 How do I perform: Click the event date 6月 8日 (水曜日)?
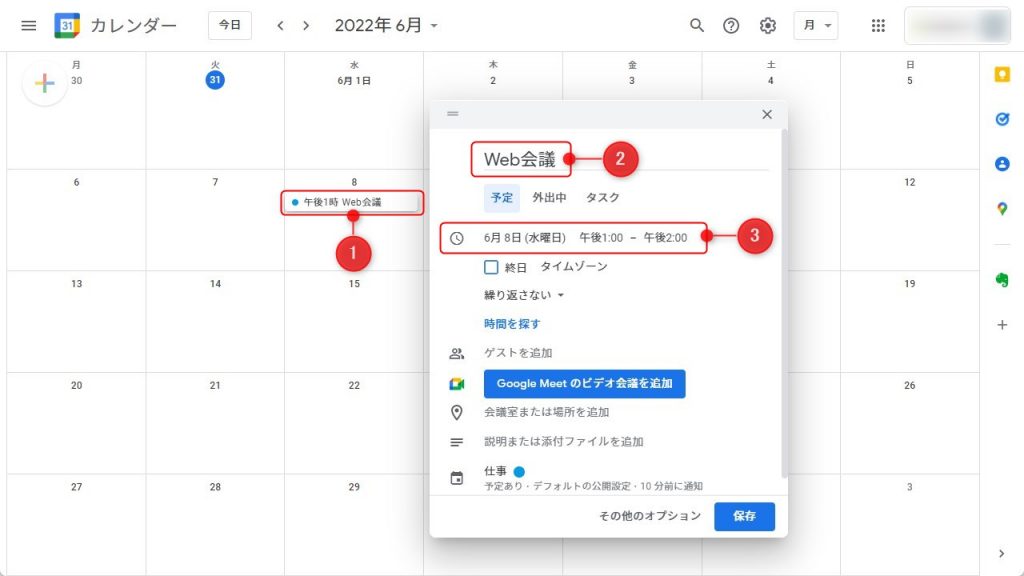(x=524, y=238)
